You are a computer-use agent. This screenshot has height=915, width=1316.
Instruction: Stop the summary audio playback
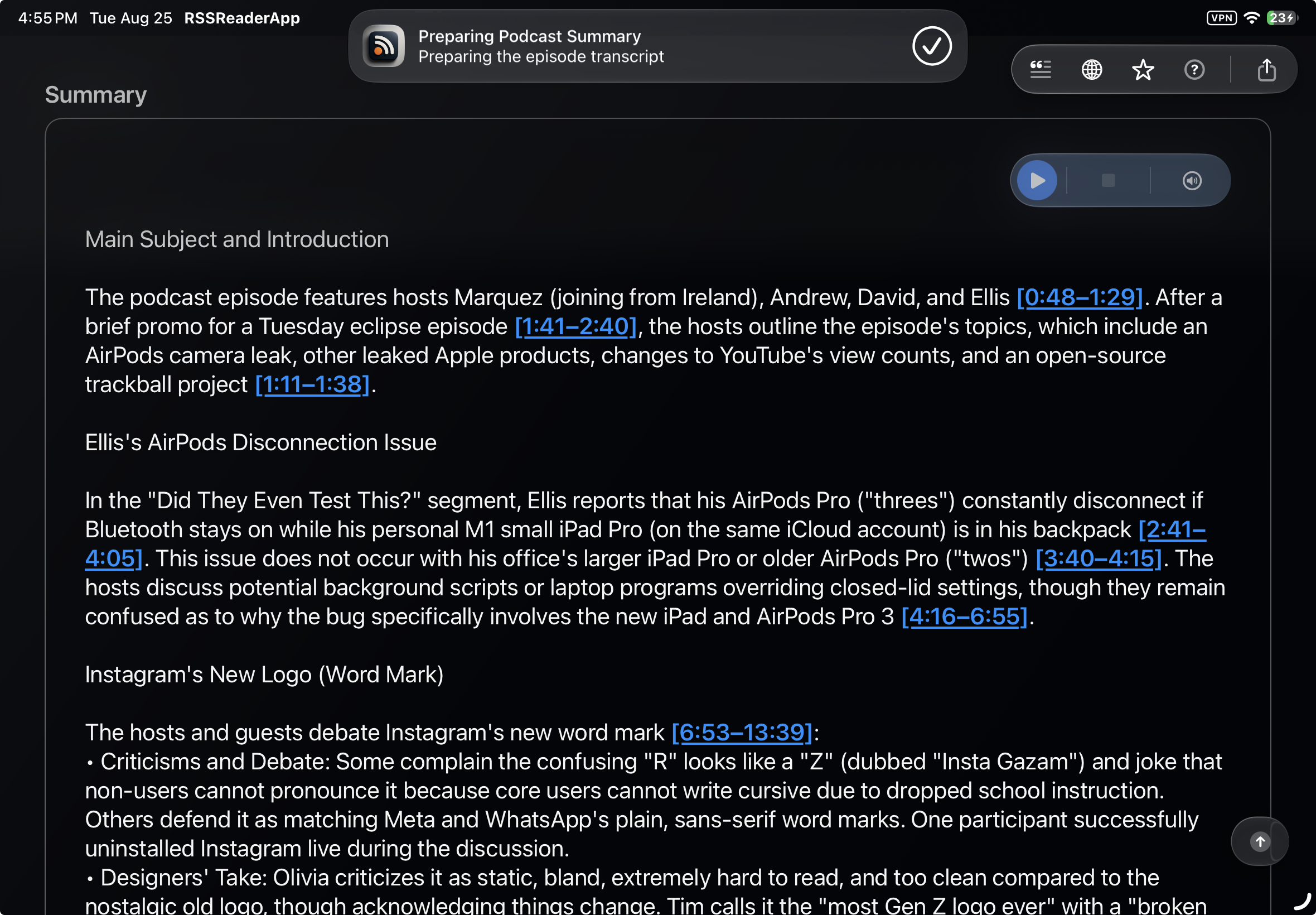click(x=1108, y=181)
